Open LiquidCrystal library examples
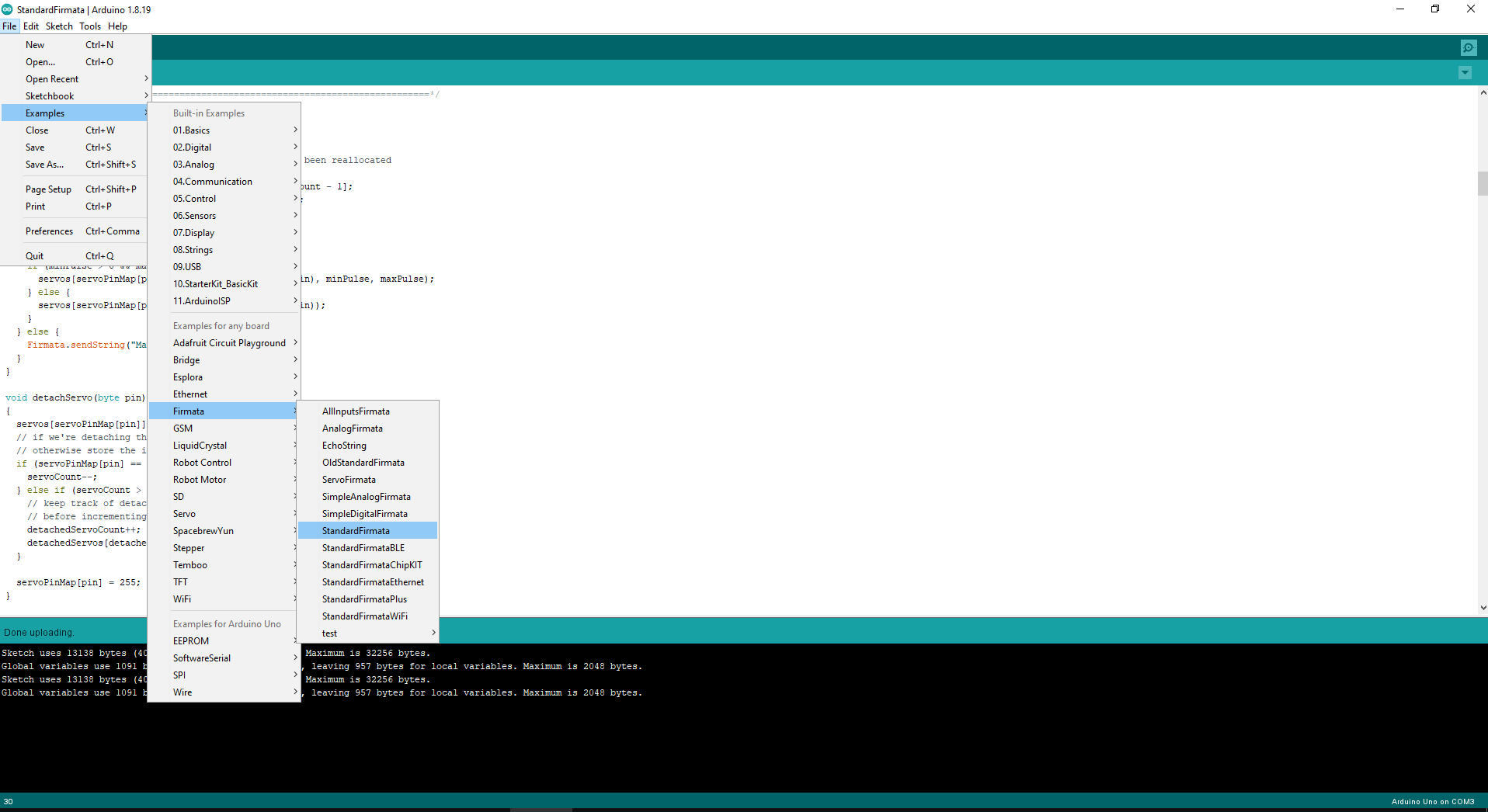1488x812 pixels. coord(224,446)
